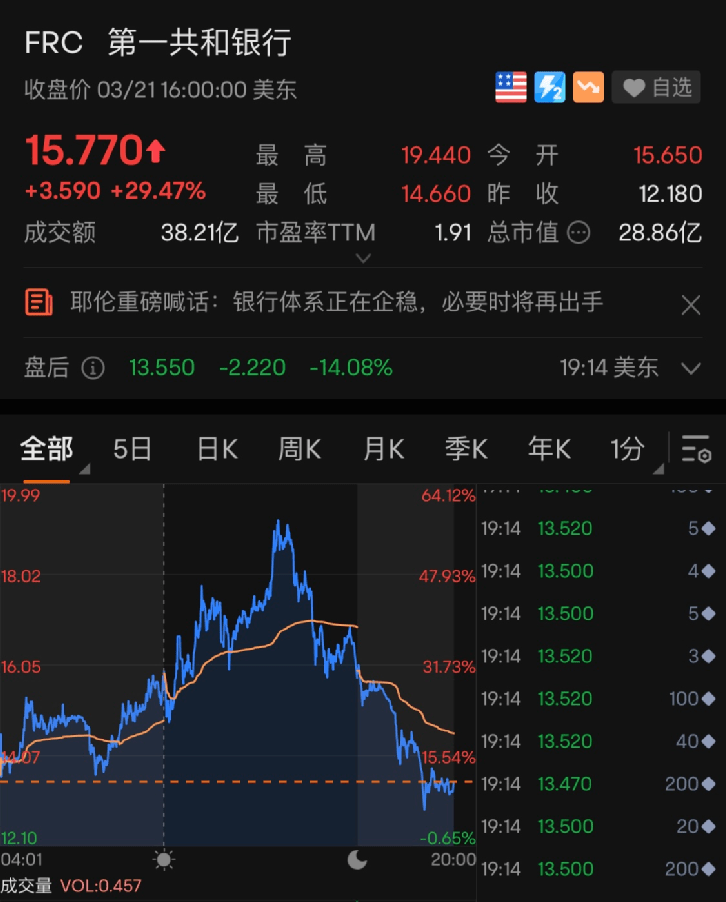The height and width of the screenshot is (902, 726).
Task: Click the after-hours info circle icon
Action: [x=93, y=368]
